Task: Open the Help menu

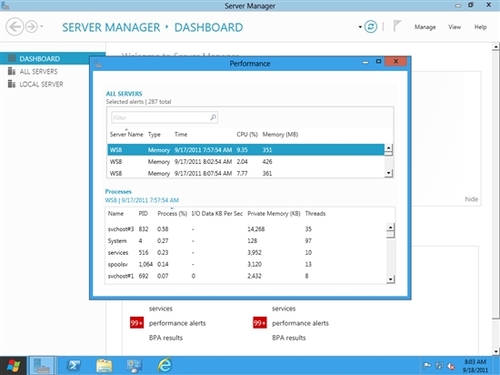Action: (481, 27)
